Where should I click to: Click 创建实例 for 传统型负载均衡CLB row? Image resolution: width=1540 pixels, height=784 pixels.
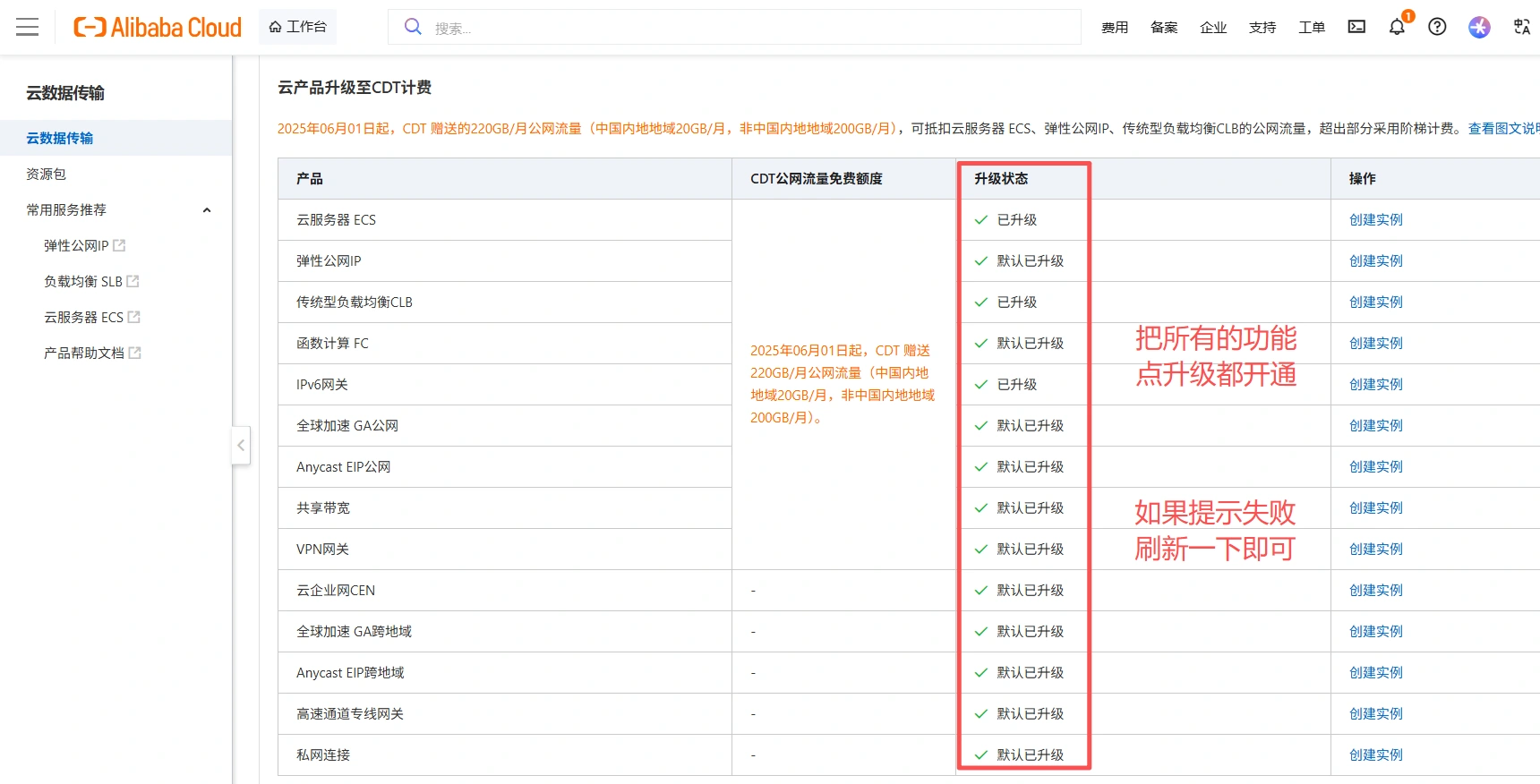1376,302
